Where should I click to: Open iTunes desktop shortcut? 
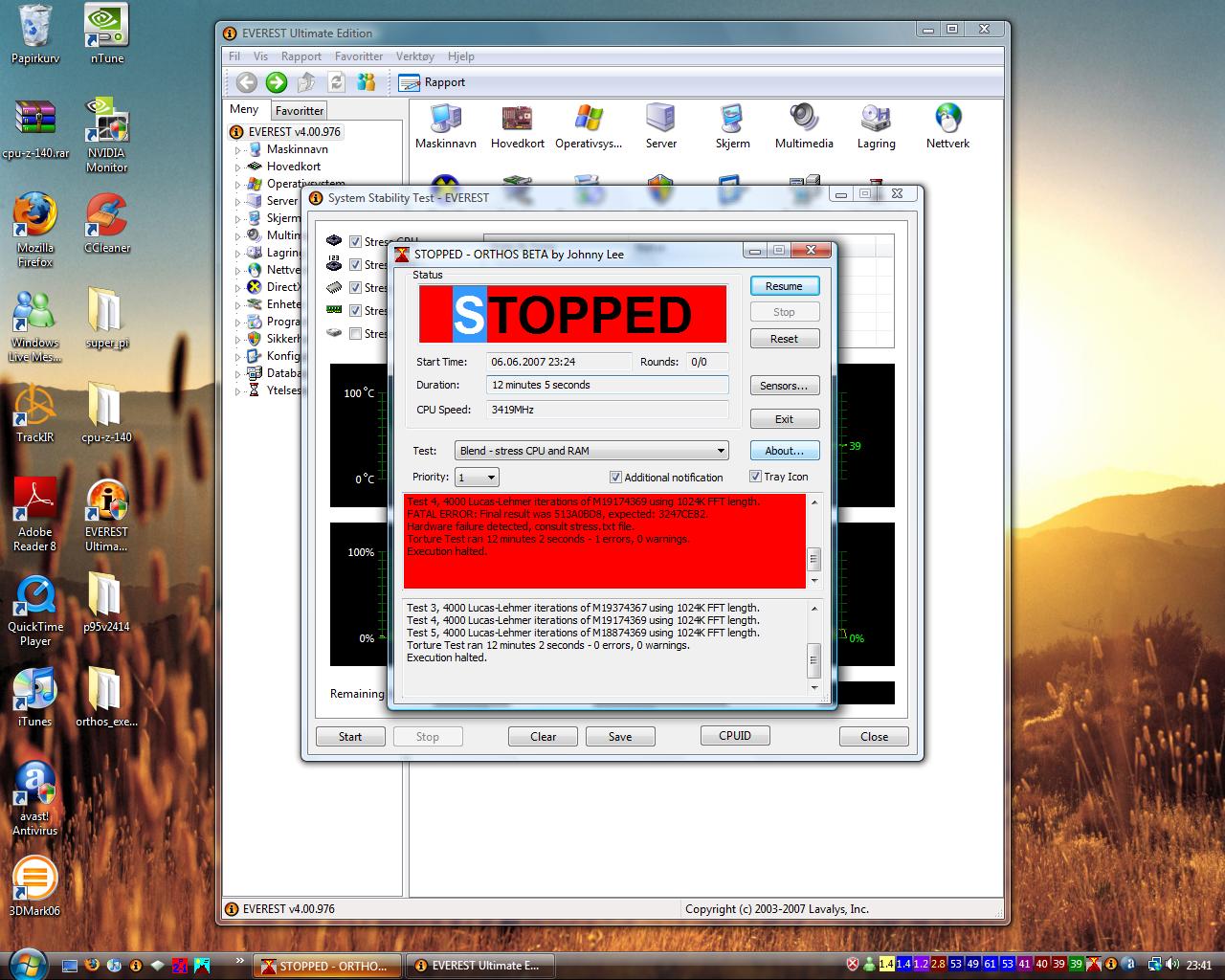[x=35, y=698]
